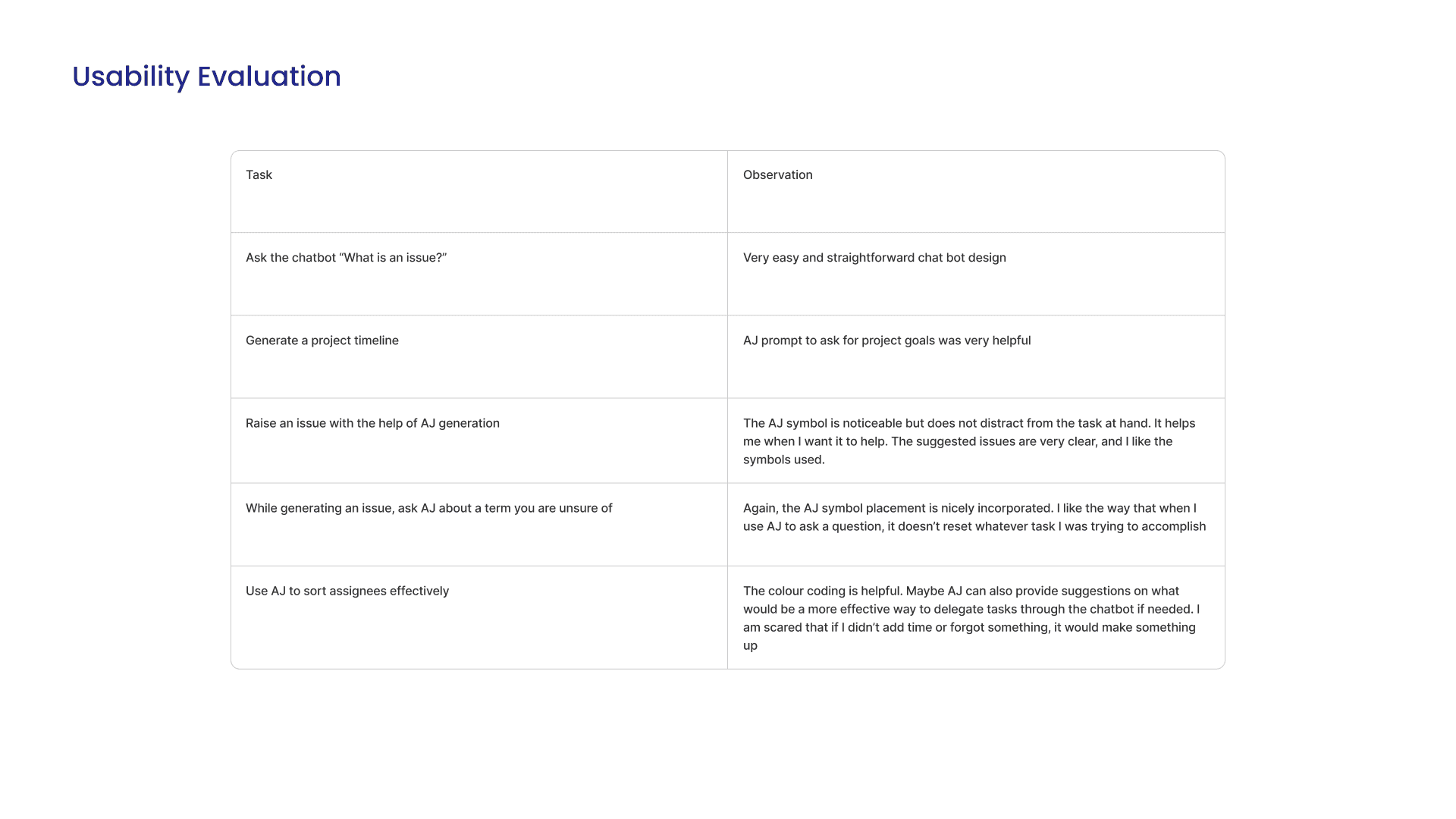
Task: Click the 'AJ prompt to ask for project goals' observation
Action: pyautogui.click(x=886, y=340)
